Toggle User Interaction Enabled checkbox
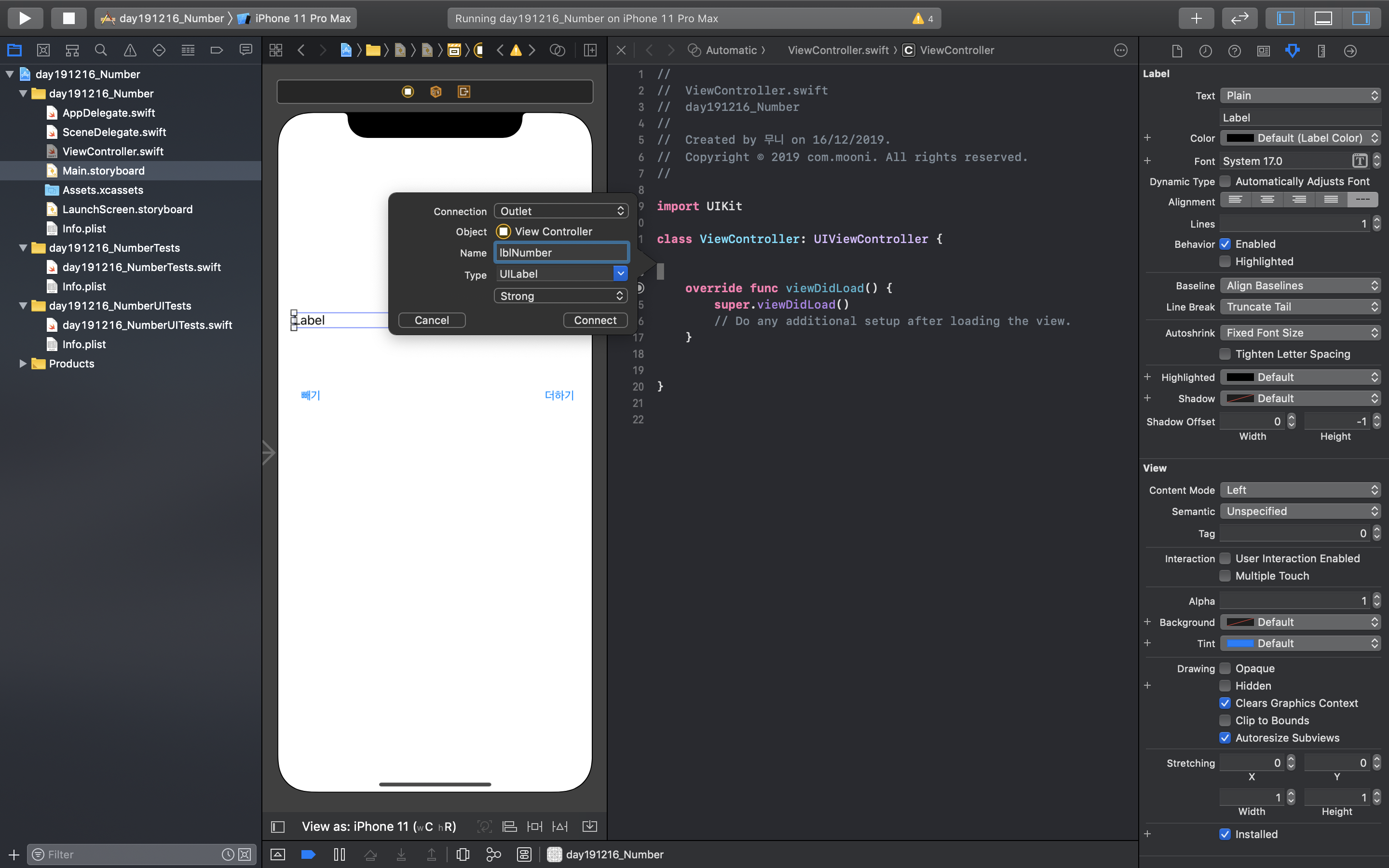Viewport: 1389px width, 868px height. click(x=1225, y=558)
